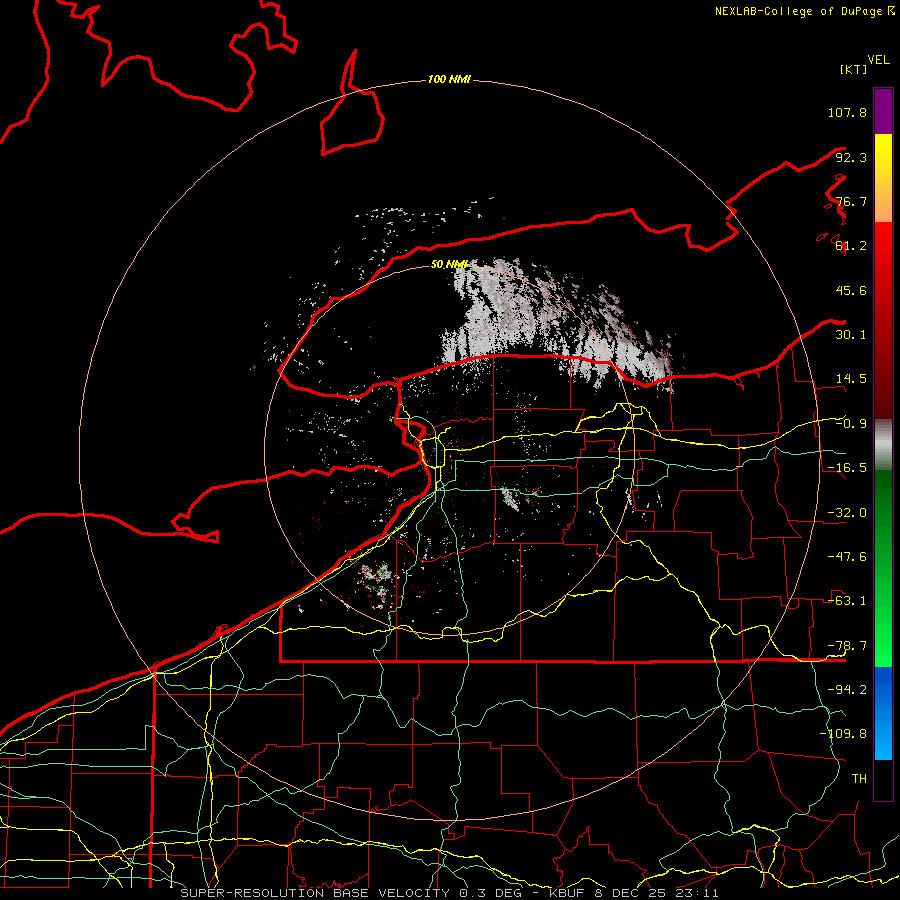Click the yellow-orange segment of the color bar
Screen dimensions: 900x900
pyautogui.click(x=883, y=178)
